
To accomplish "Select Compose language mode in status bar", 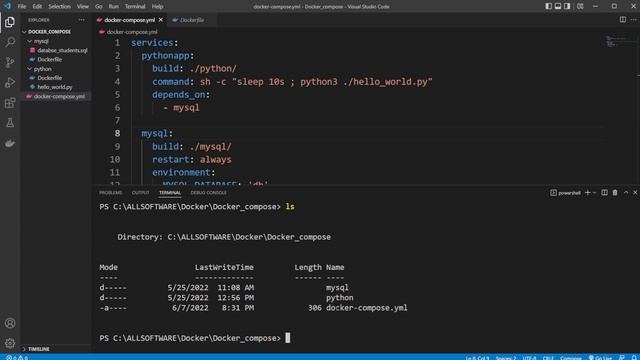I will coord(570,358).
